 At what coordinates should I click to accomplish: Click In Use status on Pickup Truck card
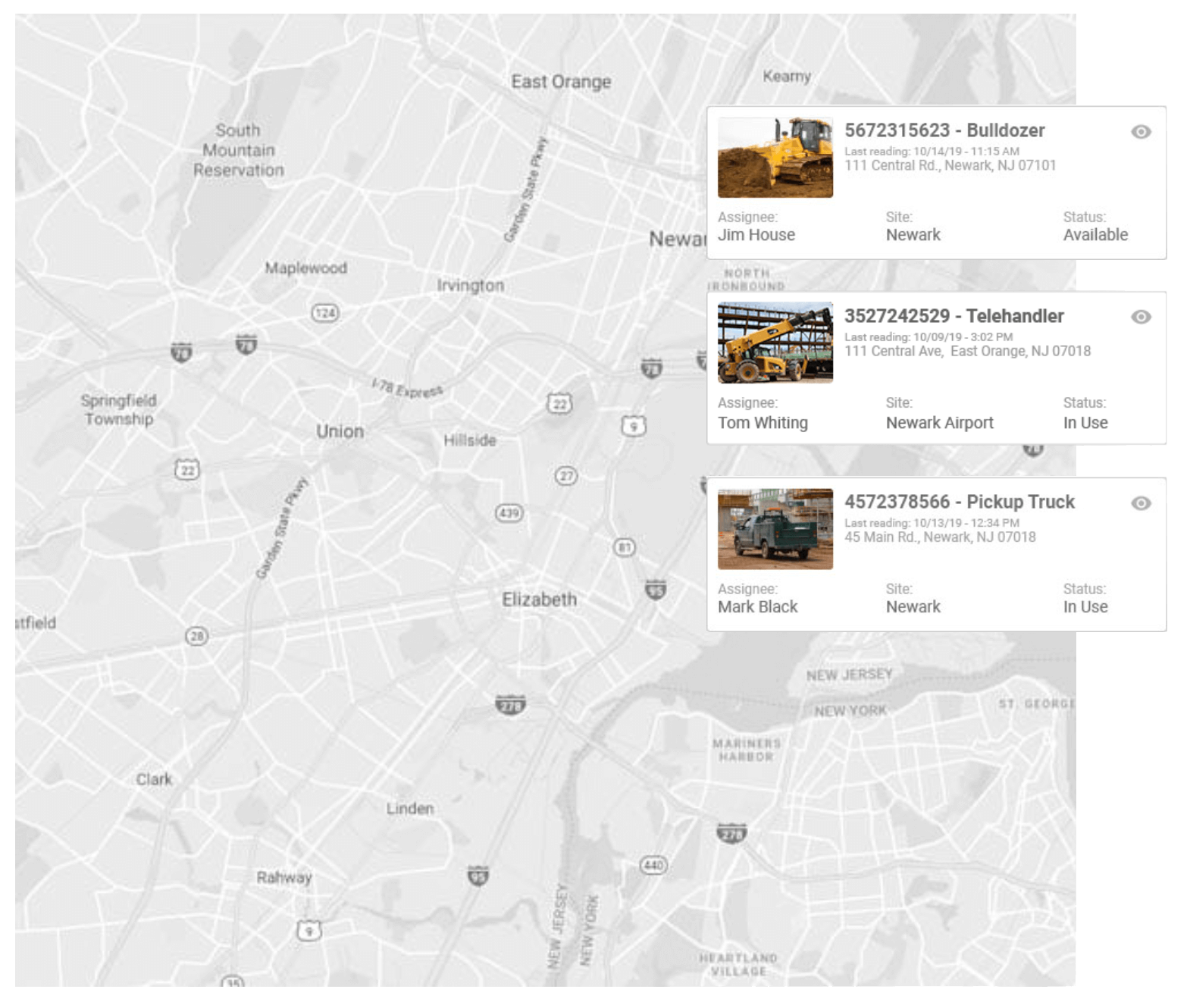[1085, 606]
